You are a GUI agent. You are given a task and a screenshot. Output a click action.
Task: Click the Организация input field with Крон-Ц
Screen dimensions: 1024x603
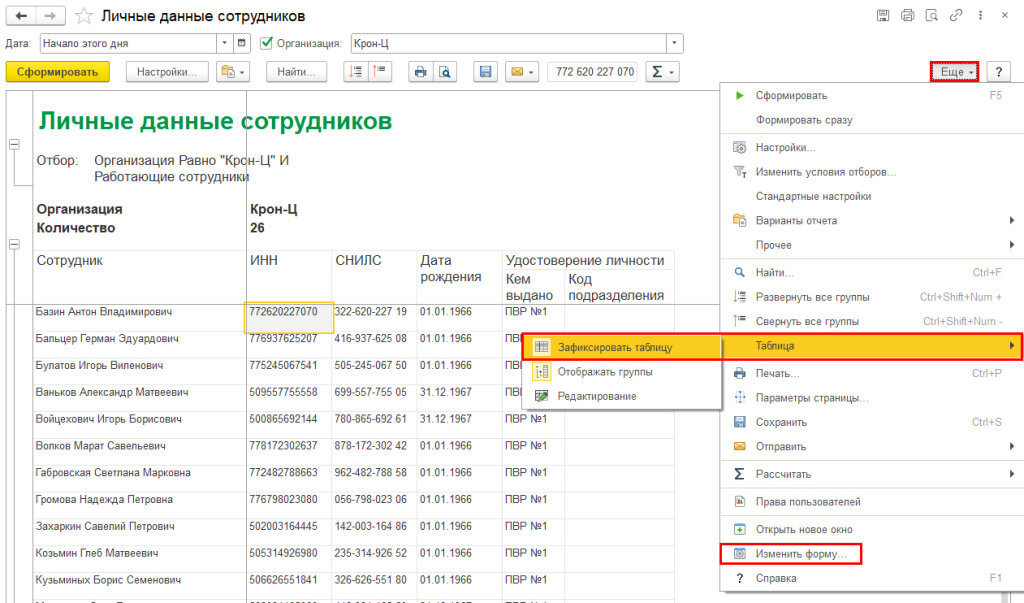(508, 43)
